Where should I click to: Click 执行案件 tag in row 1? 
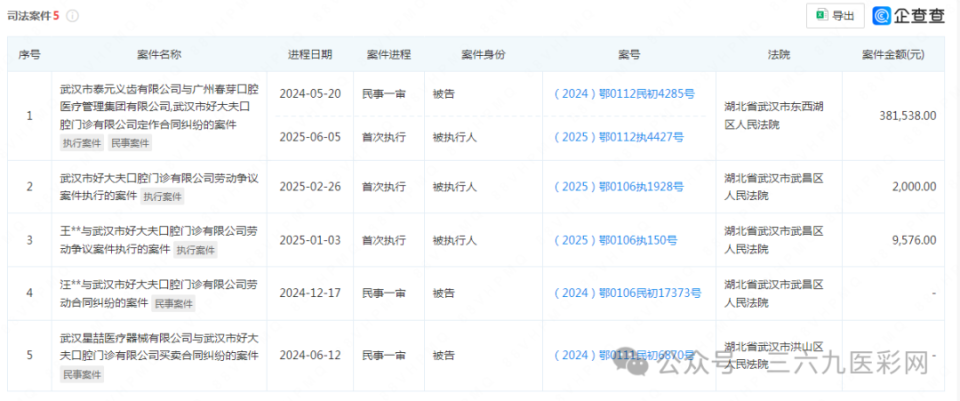[81, 143]
